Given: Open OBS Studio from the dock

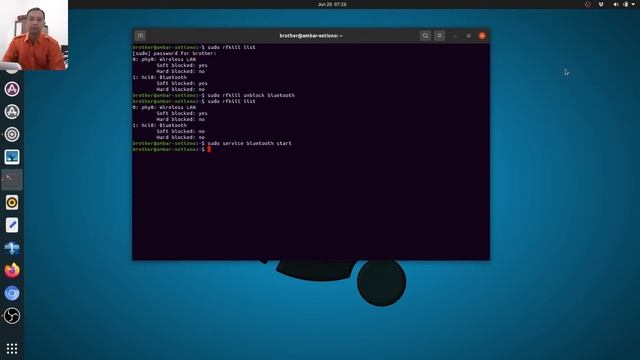Looking at the screenshot, I should point(12,316).
